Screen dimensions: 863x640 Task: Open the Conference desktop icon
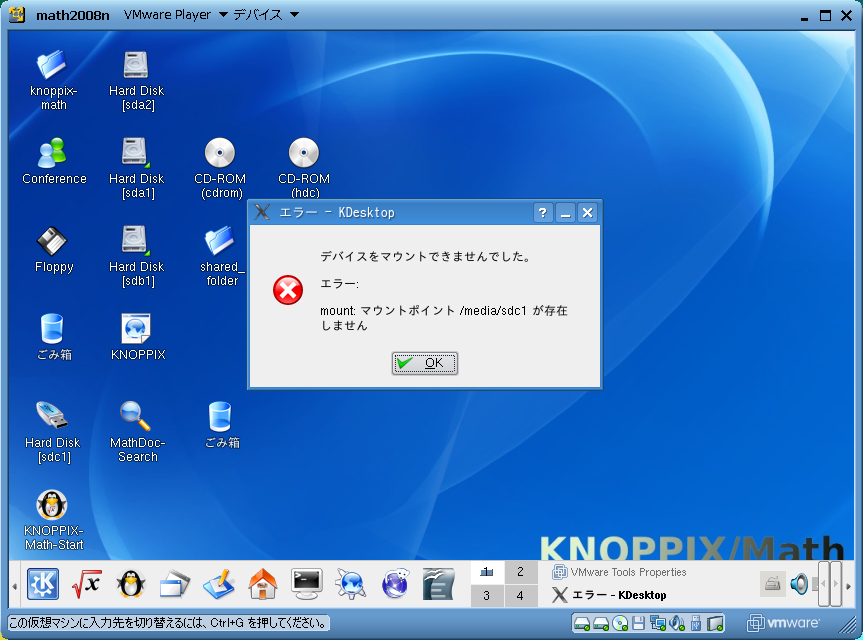click(52, 153)
